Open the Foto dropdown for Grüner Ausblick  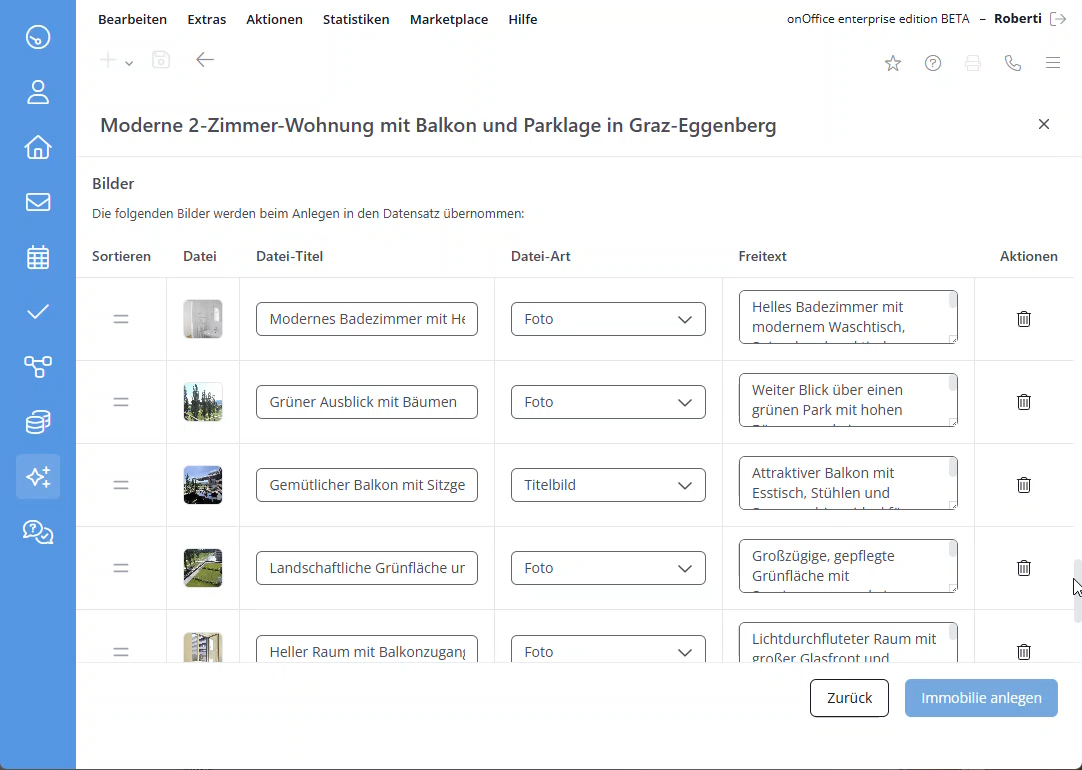607,401
